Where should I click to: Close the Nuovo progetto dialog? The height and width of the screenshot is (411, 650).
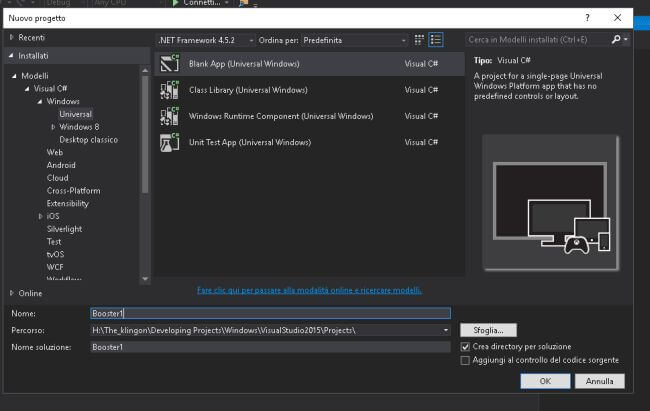coord(617,18)
